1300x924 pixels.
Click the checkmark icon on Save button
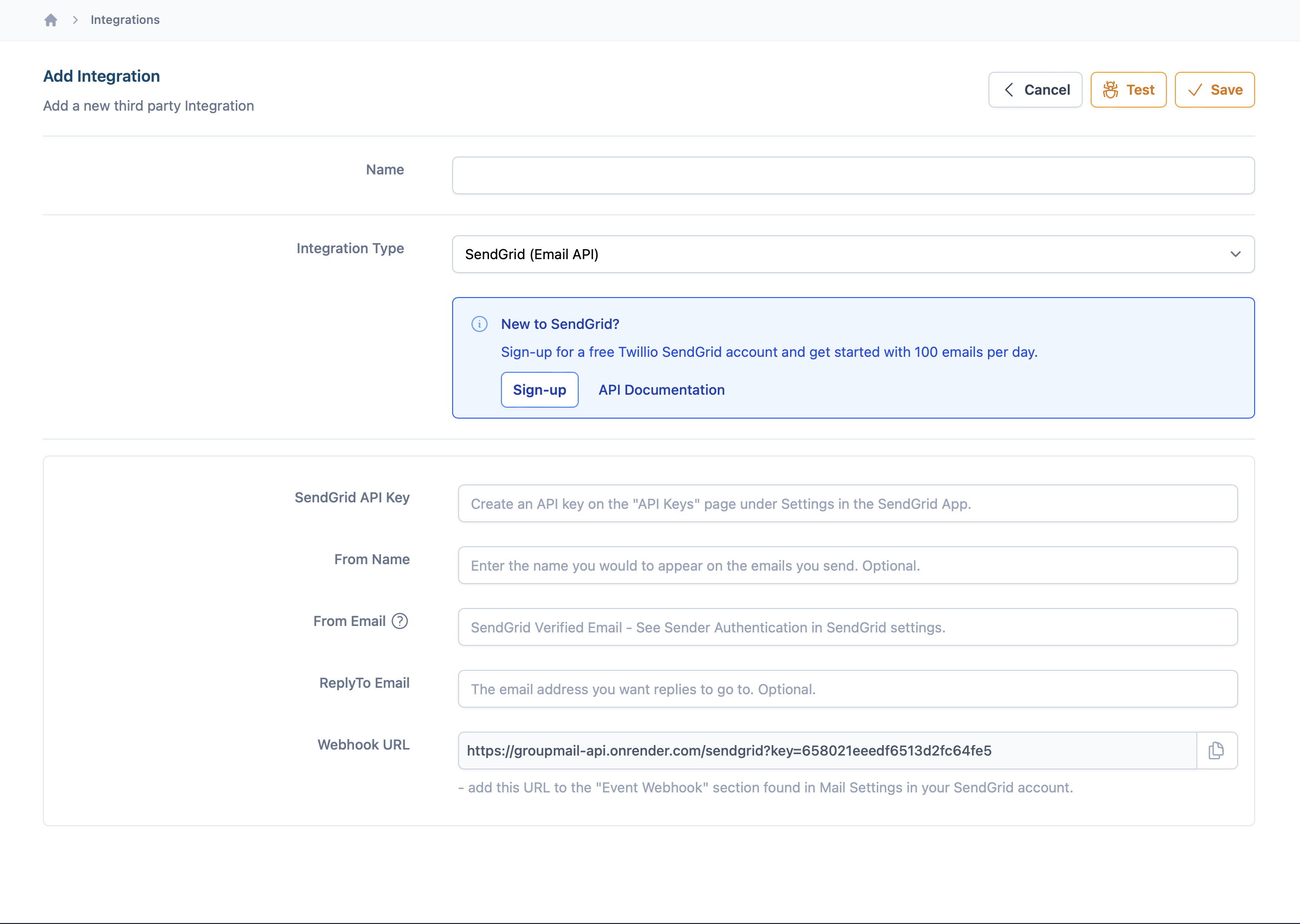click(1195, 90)
